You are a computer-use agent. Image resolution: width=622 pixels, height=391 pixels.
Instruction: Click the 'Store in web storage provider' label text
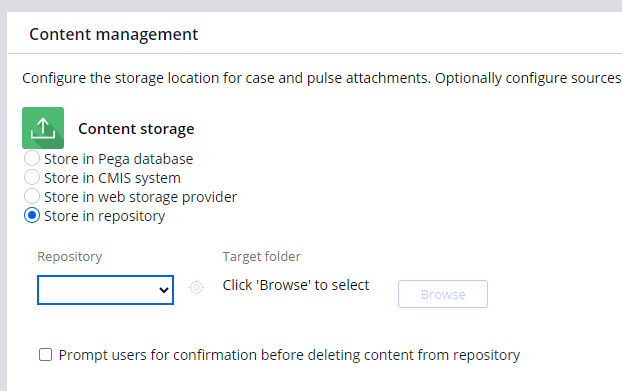[x=140, y=197]
